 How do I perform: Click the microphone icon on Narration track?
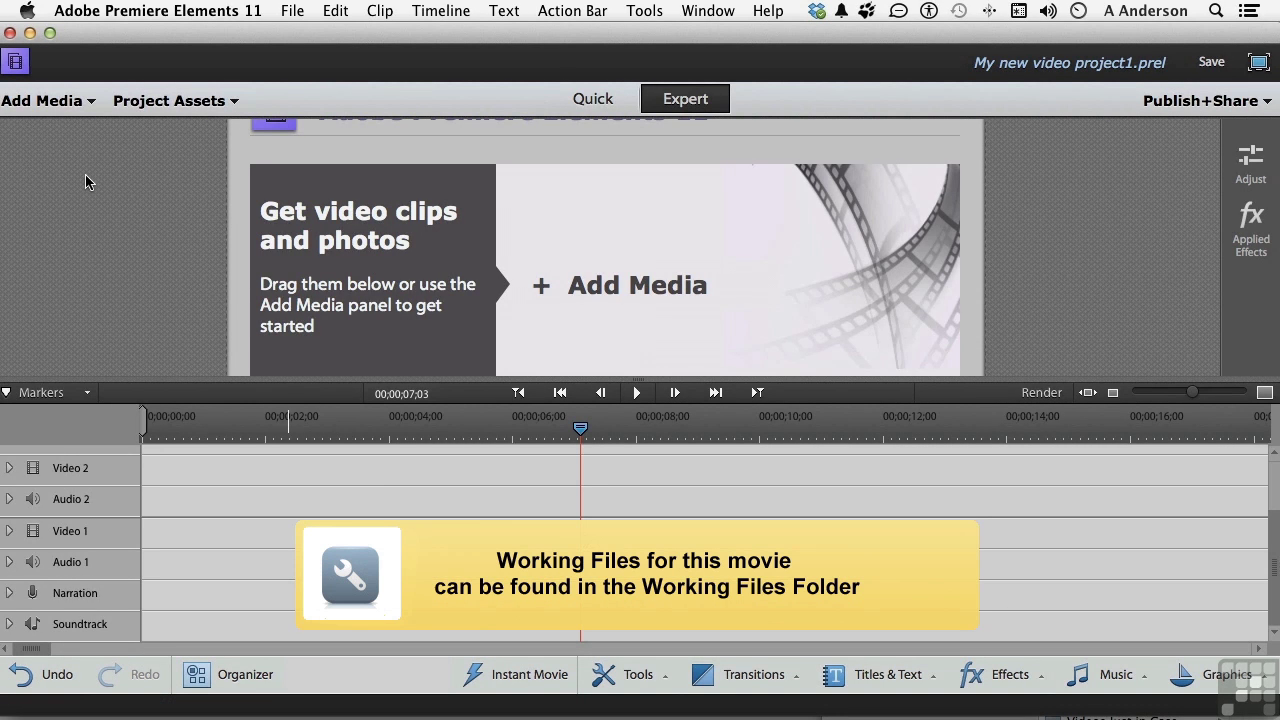(x=33, y=593)
